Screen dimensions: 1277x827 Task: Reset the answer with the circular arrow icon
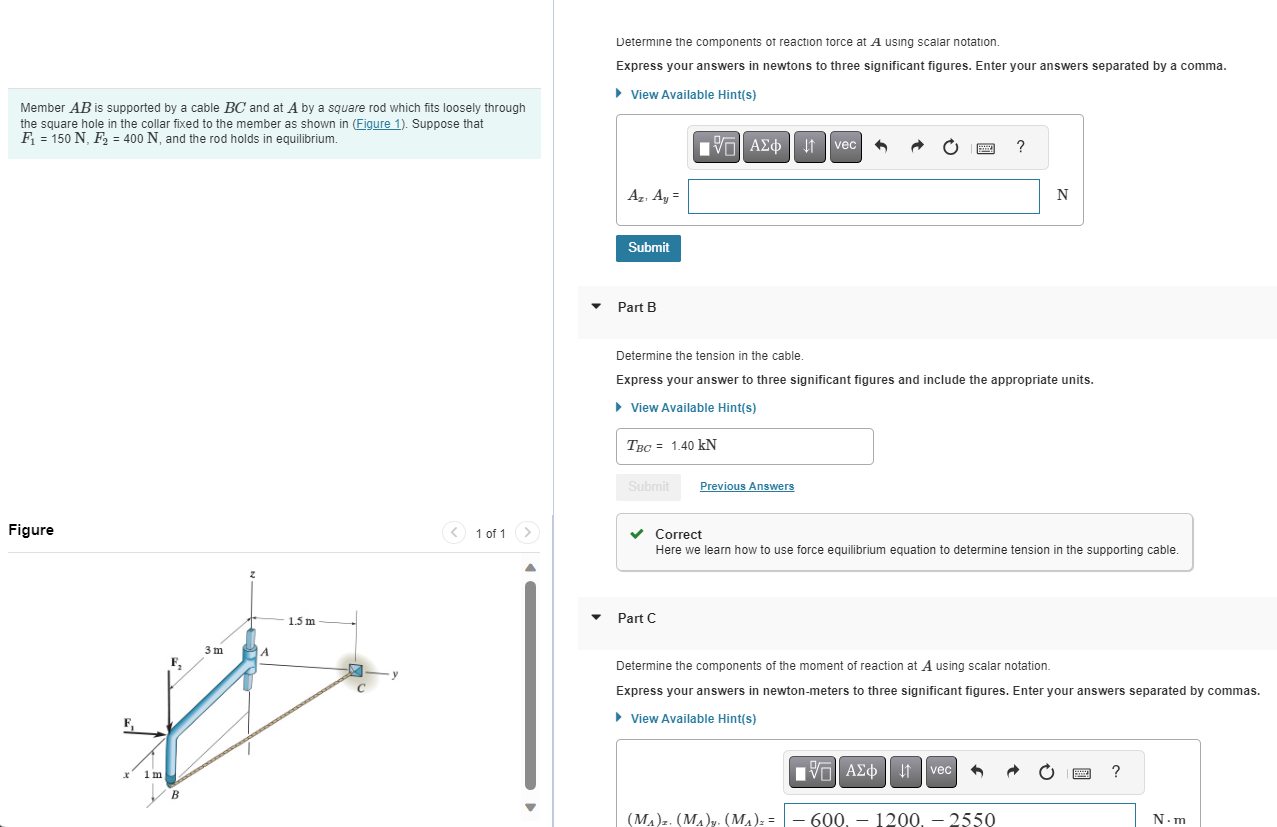click(949, 146)
